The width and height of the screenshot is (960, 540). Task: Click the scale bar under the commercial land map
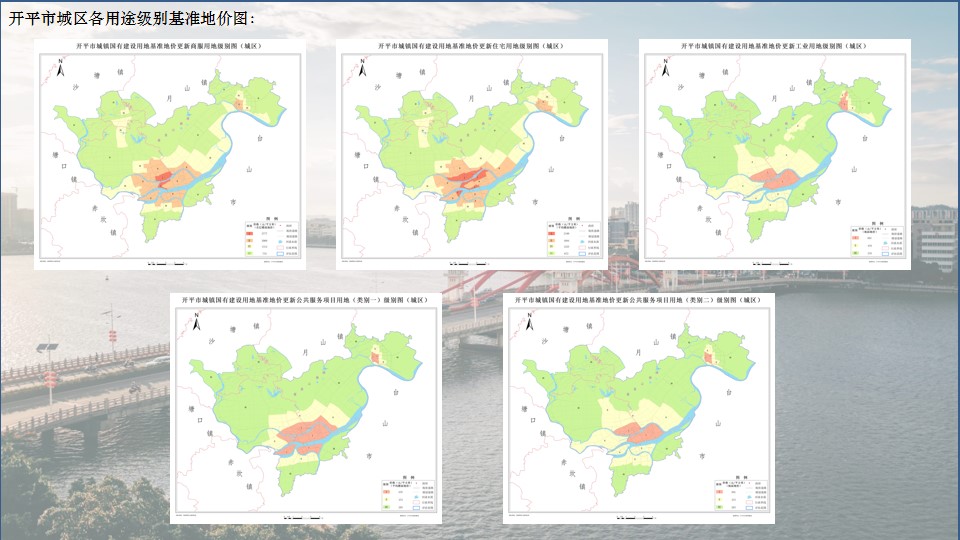click(168, 264)
